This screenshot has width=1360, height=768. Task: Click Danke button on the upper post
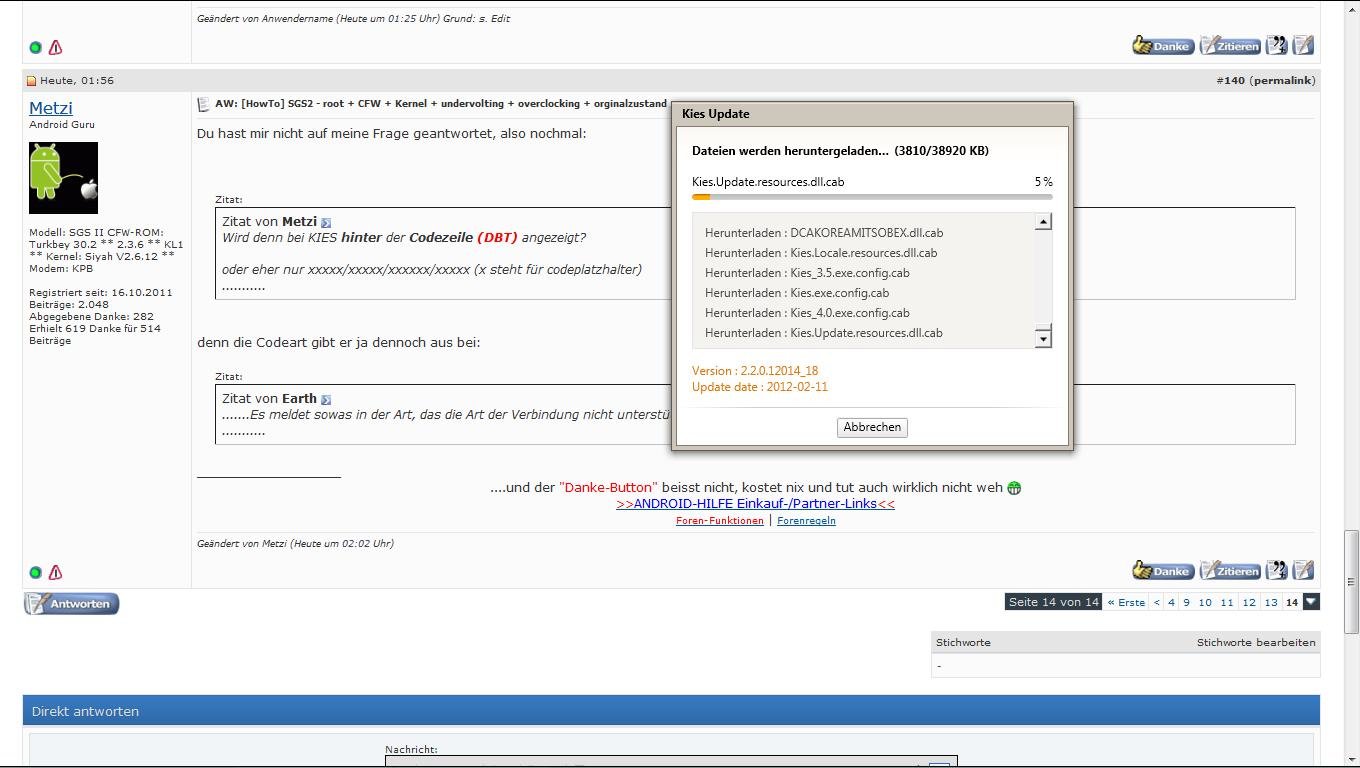coord(1163,45)
